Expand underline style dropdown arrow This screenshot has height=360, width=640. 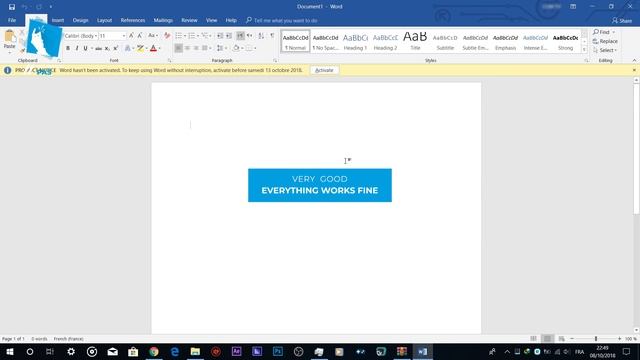tap(91, 48)
